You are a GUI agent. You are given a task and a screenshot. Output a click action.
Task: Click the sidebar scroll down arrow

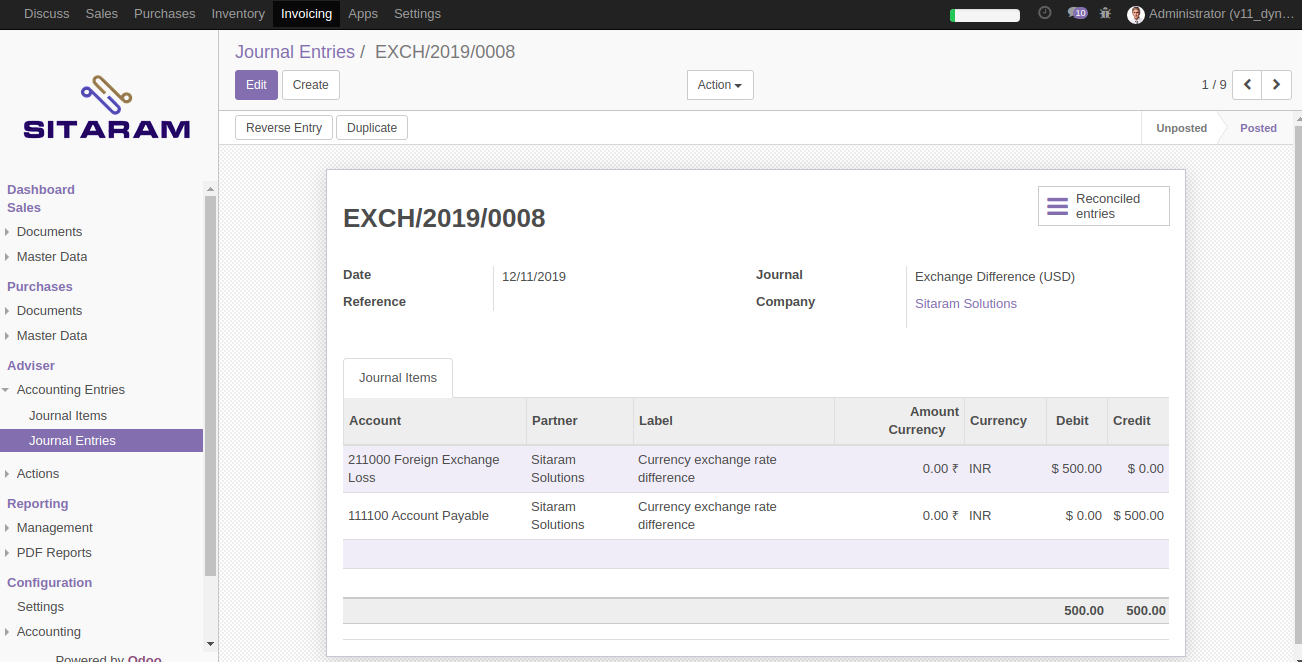[x=210, y=644]
